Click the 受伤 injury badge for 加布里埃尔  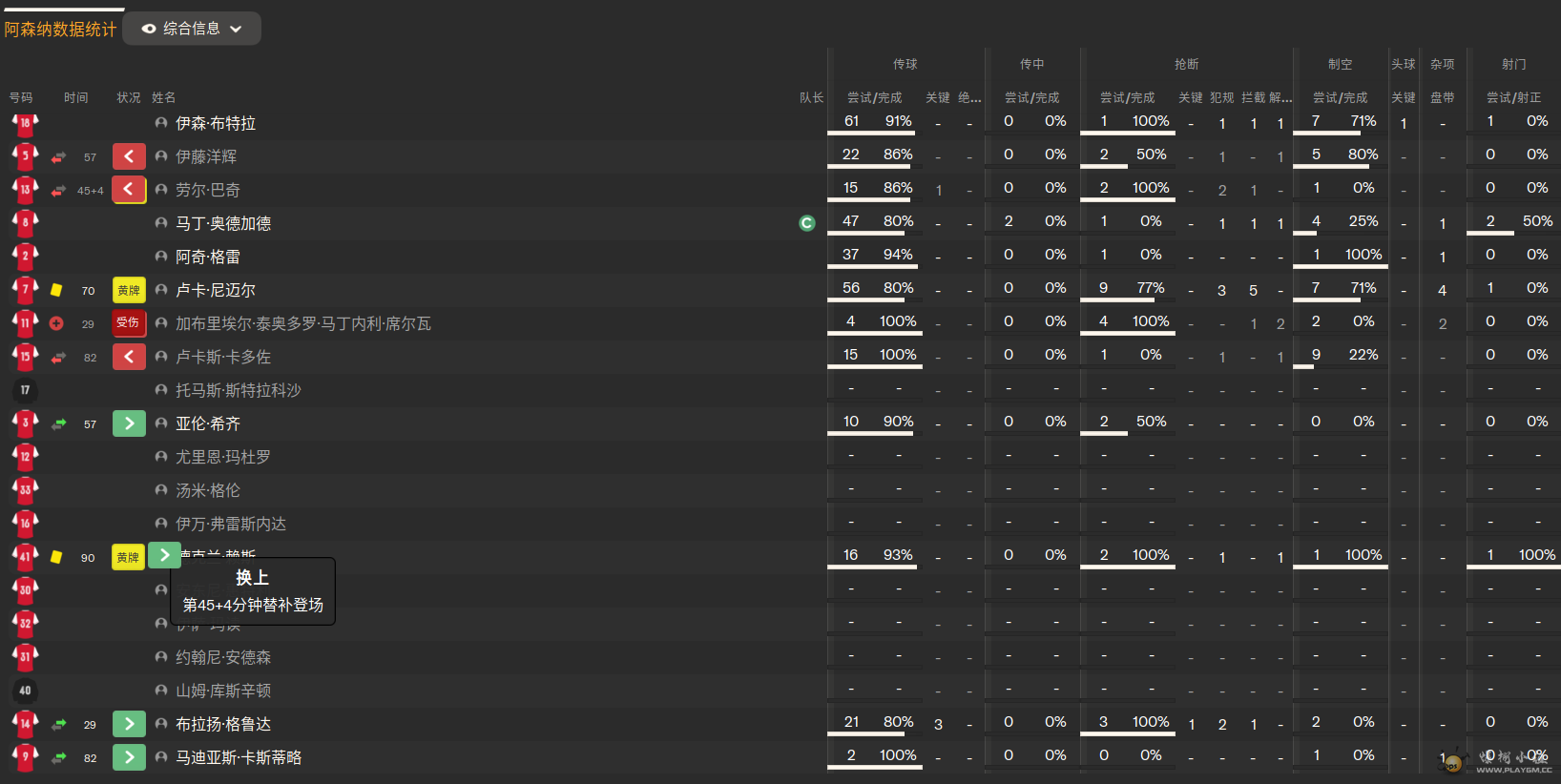[129, 323]
